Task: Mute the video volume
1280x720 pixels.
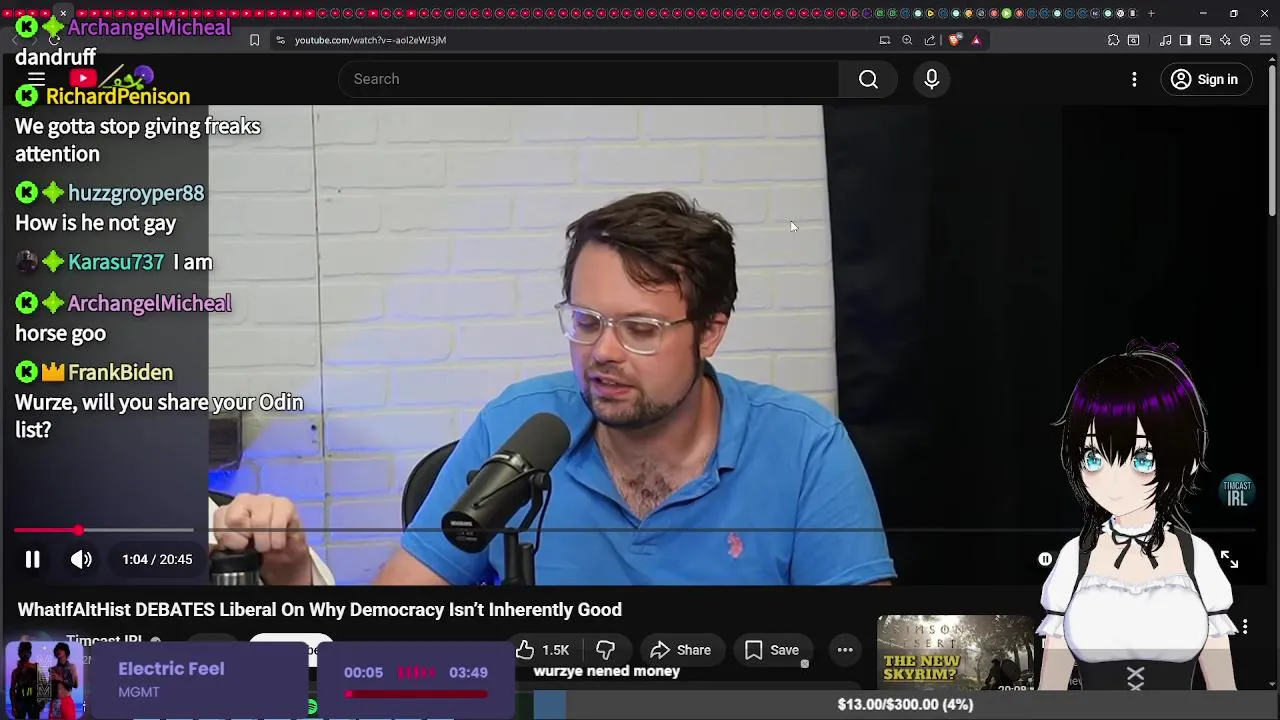Action: point(81,560)
